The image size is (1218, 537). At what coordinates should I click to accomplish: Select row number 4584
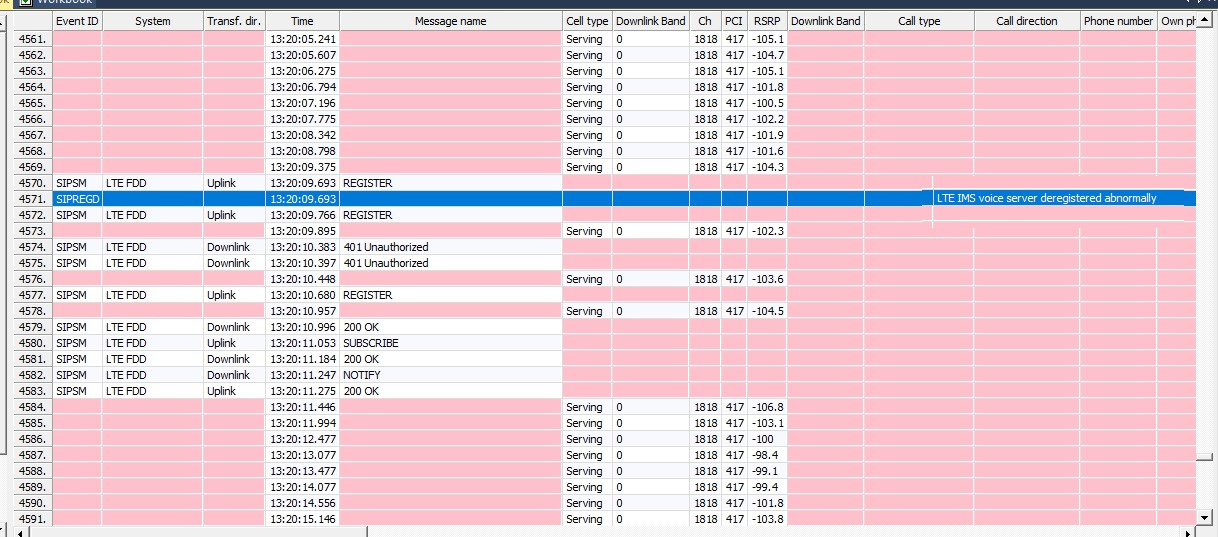point(33,407)
